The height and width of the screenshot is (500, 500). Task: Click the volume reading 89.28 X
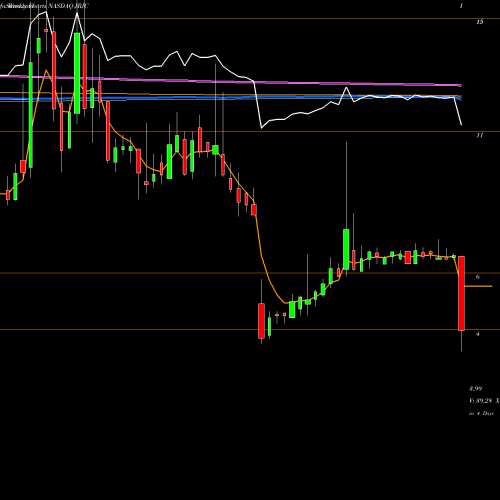[484, 401]
